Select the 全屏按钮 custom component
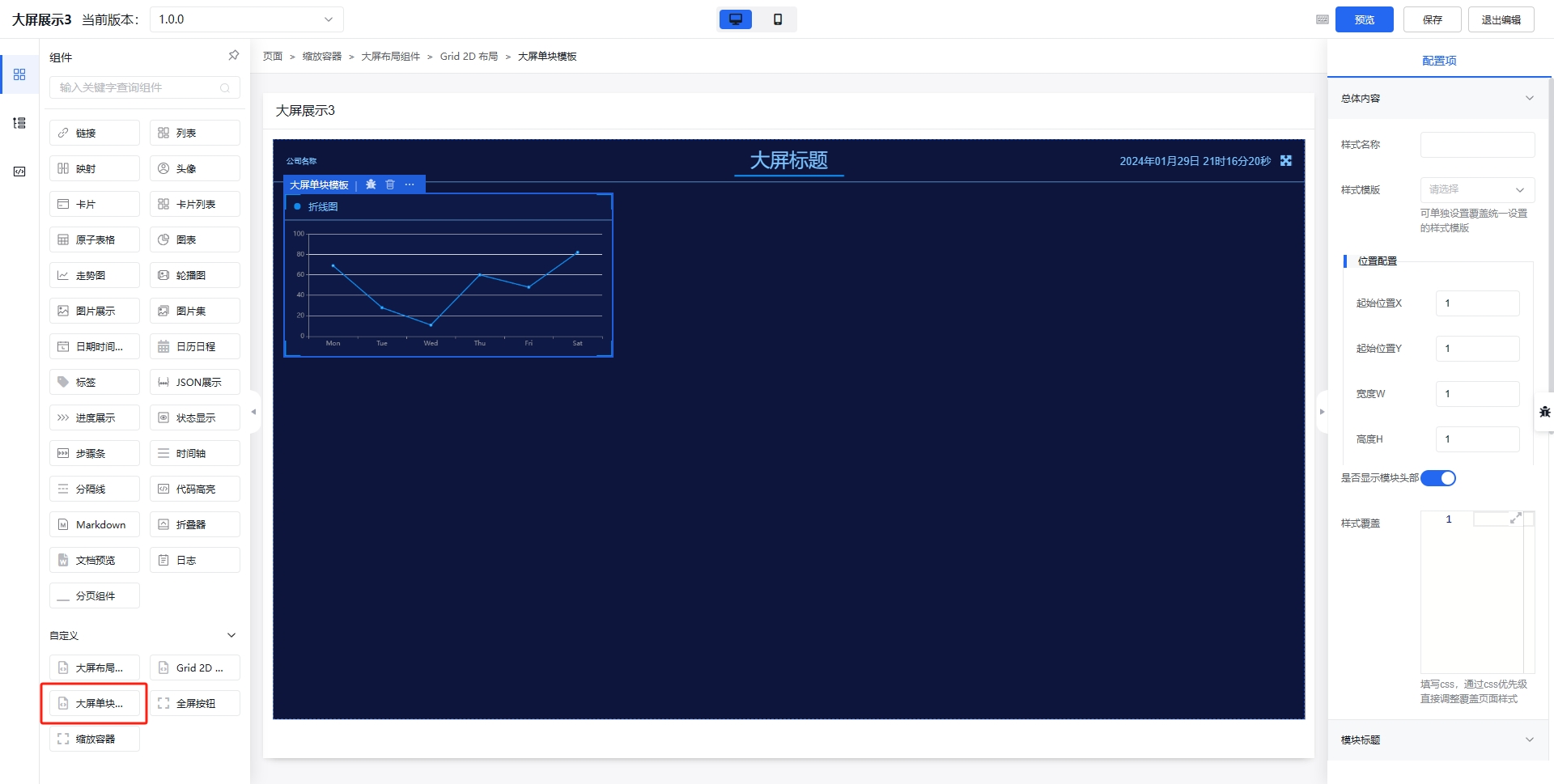Viewport: 1554px width, 784px height. (x=195, y=703)
